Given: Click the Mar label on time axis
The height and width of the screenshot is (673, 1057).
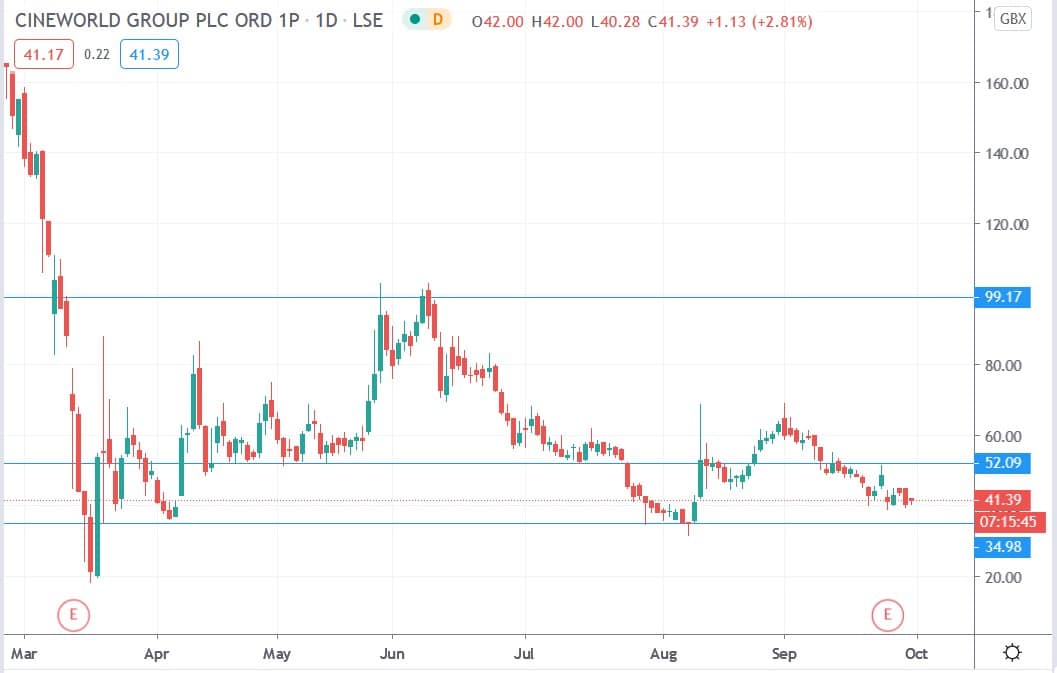Looking at the screenshot, I should [24, 653].
